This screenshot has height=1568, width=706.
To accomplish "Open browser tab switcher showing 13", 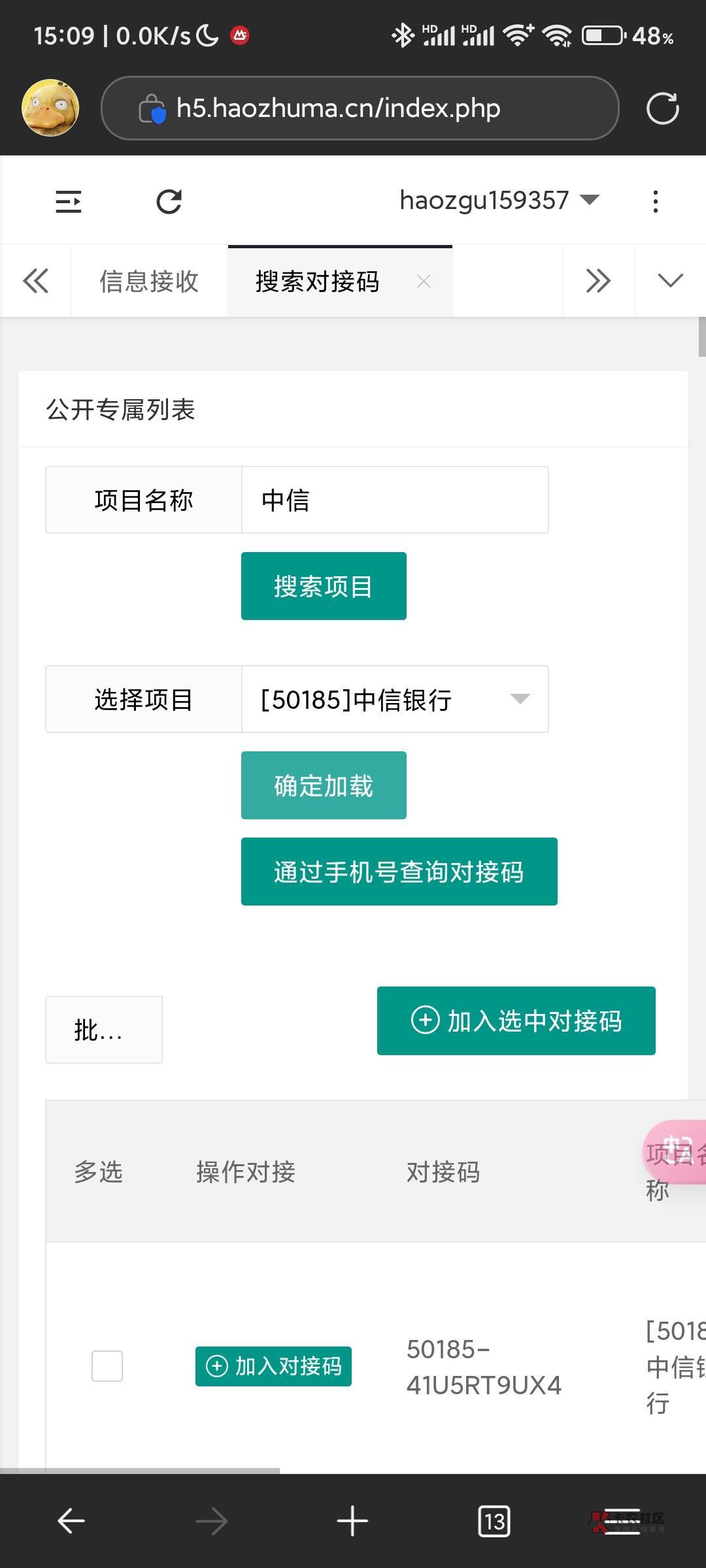I will pyautogui.click(x=494, y=1521).
